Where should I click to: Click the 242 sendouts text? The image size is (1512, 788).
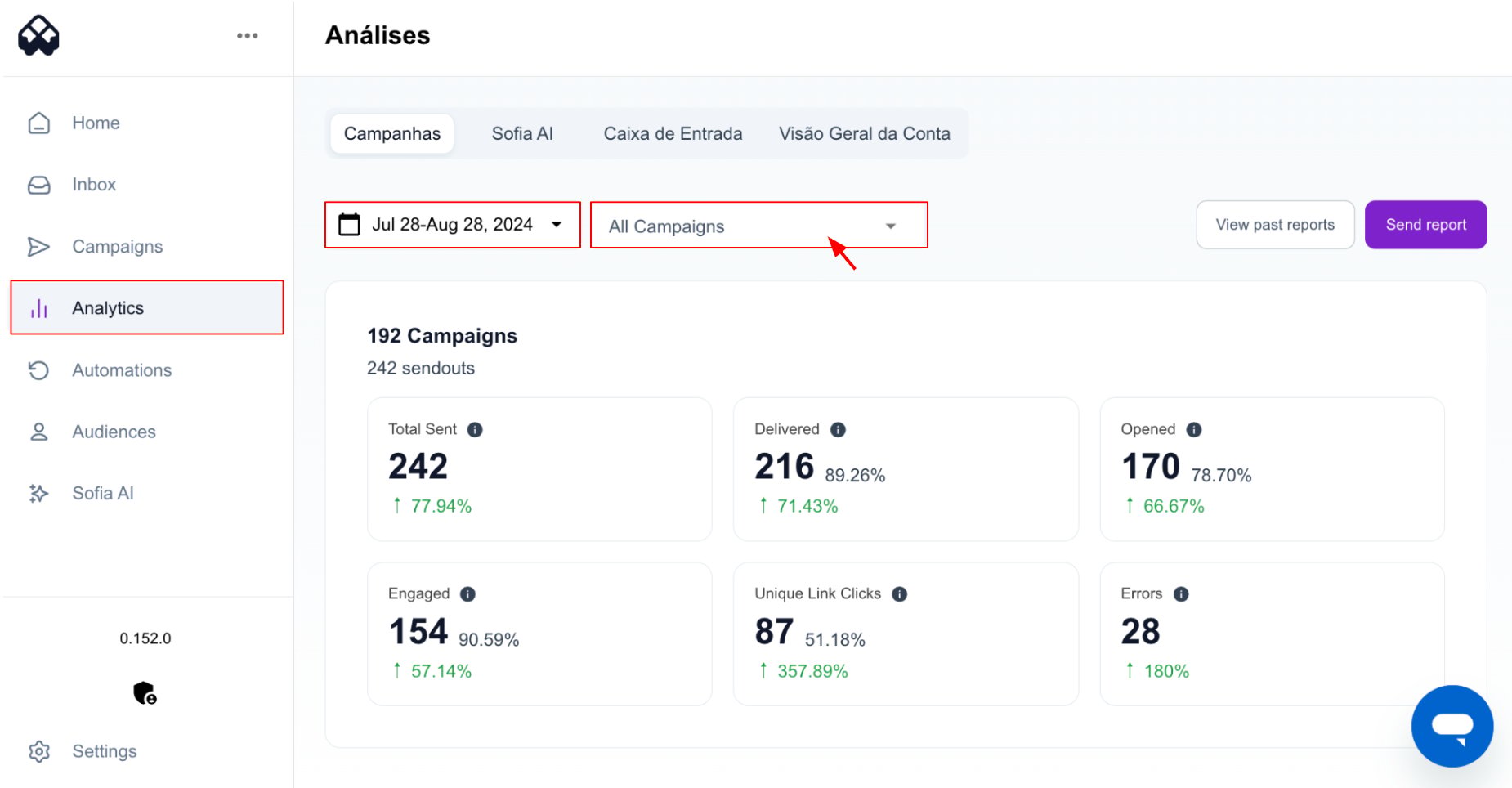[x=421, y=368]
